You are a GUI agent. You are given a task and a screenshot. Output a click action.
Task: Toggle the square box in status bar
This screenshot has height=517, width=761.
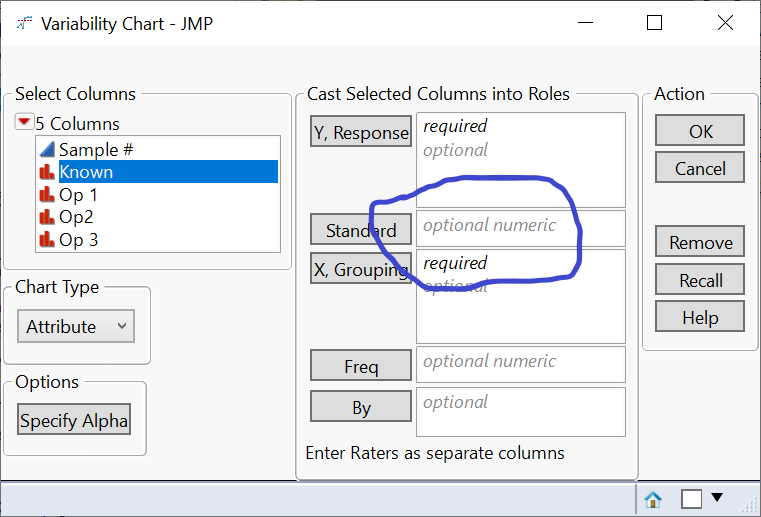click(691, 498)
